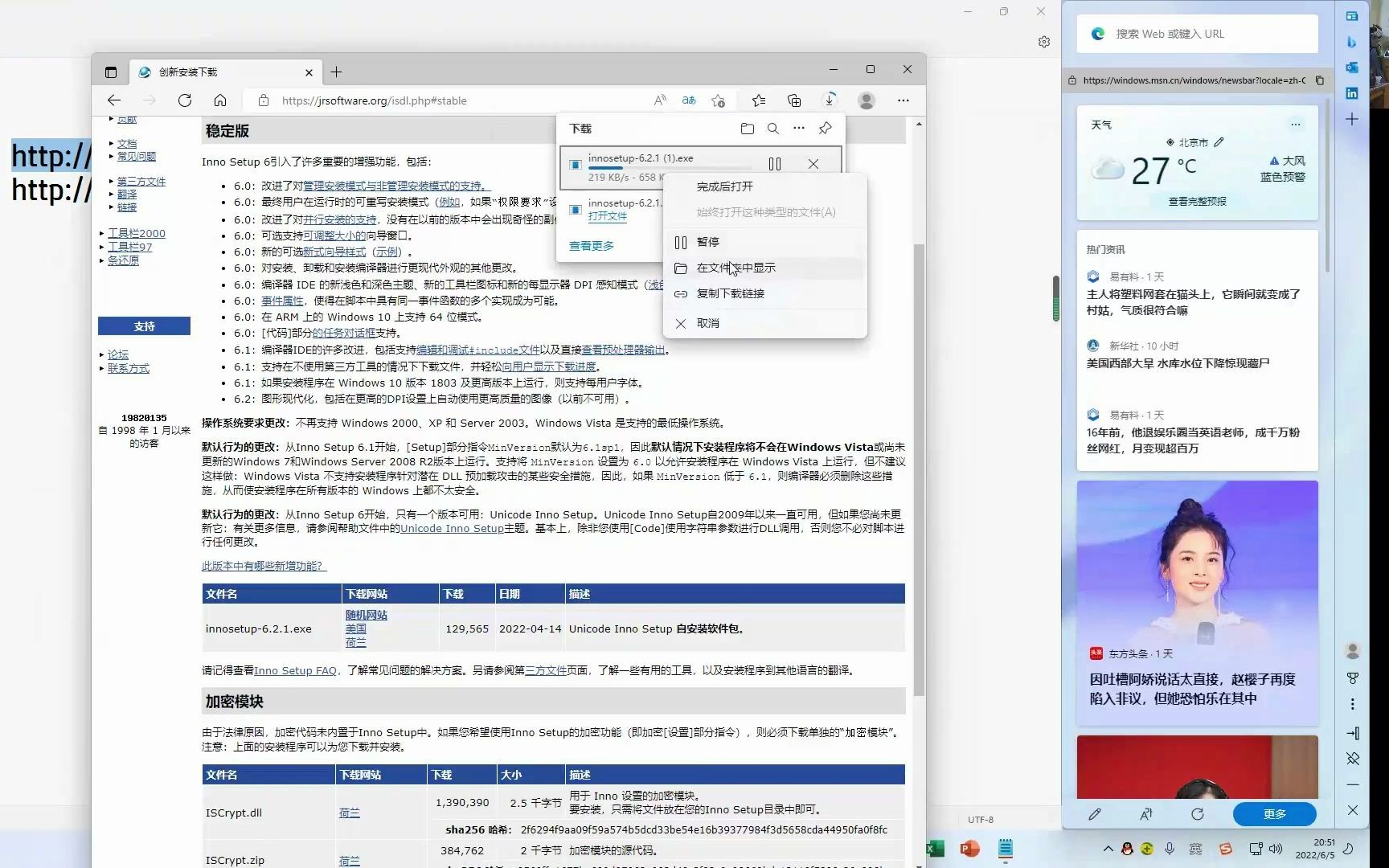Show hidden system tray icons
The height and width of the screenshot is (868, 1389).
(x=1108, y=849)
